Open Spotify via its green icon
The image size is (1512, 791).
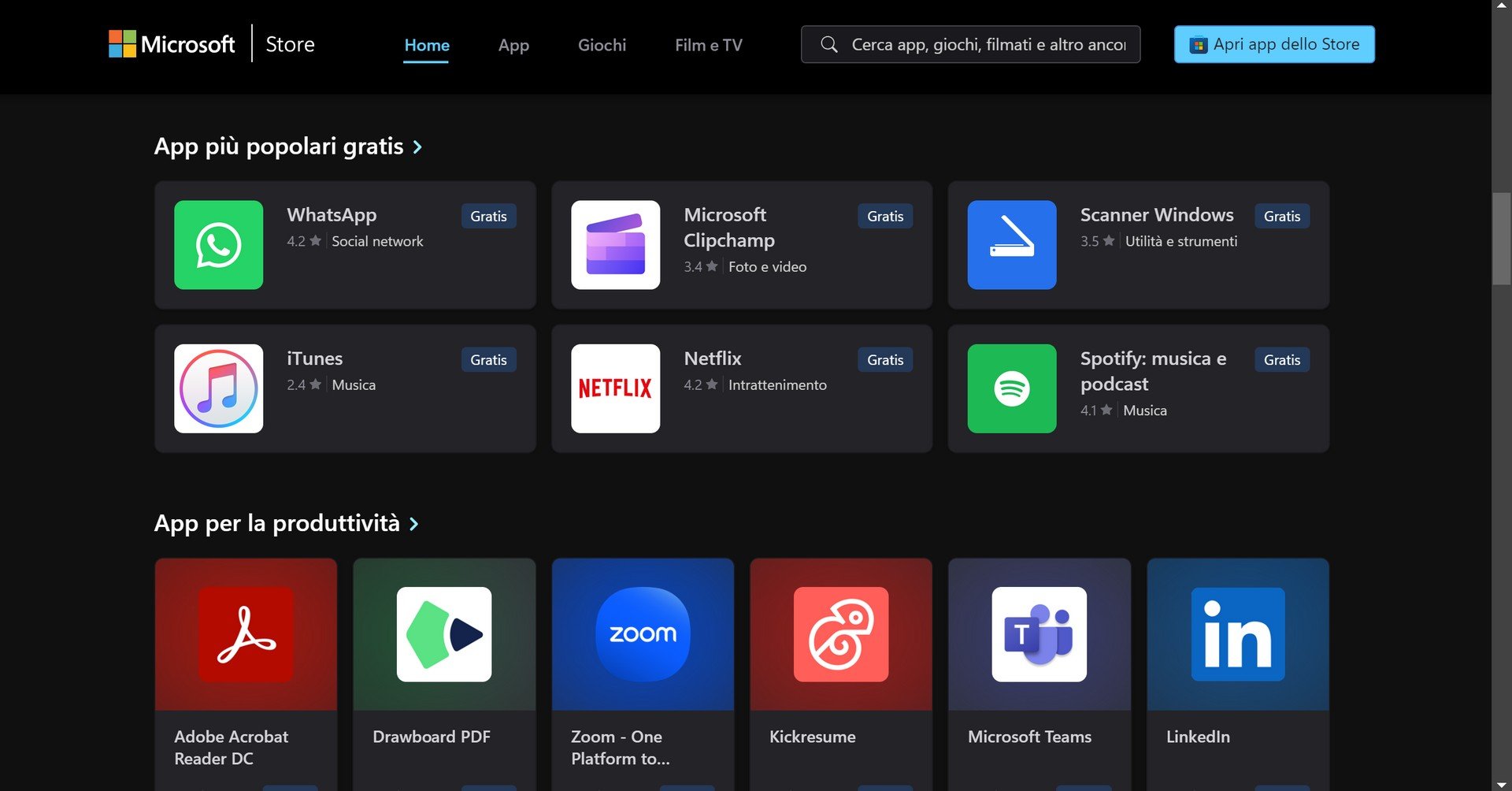click(x=1011, y=388)
